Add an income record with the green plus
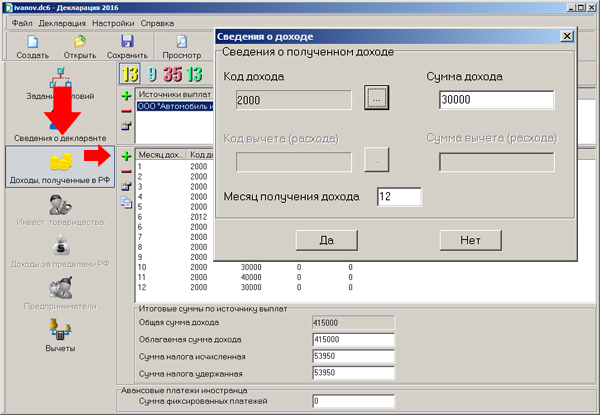Image resolution: width=600 pixels, height=415 pixels. [x=126, y=156]
